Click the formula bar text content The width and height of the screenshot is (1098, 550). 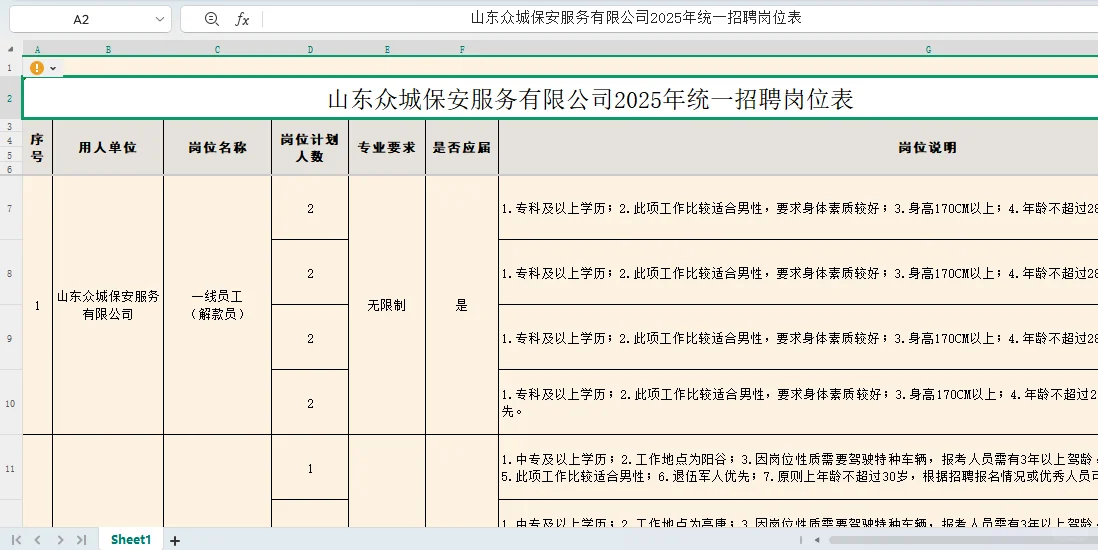636,18
